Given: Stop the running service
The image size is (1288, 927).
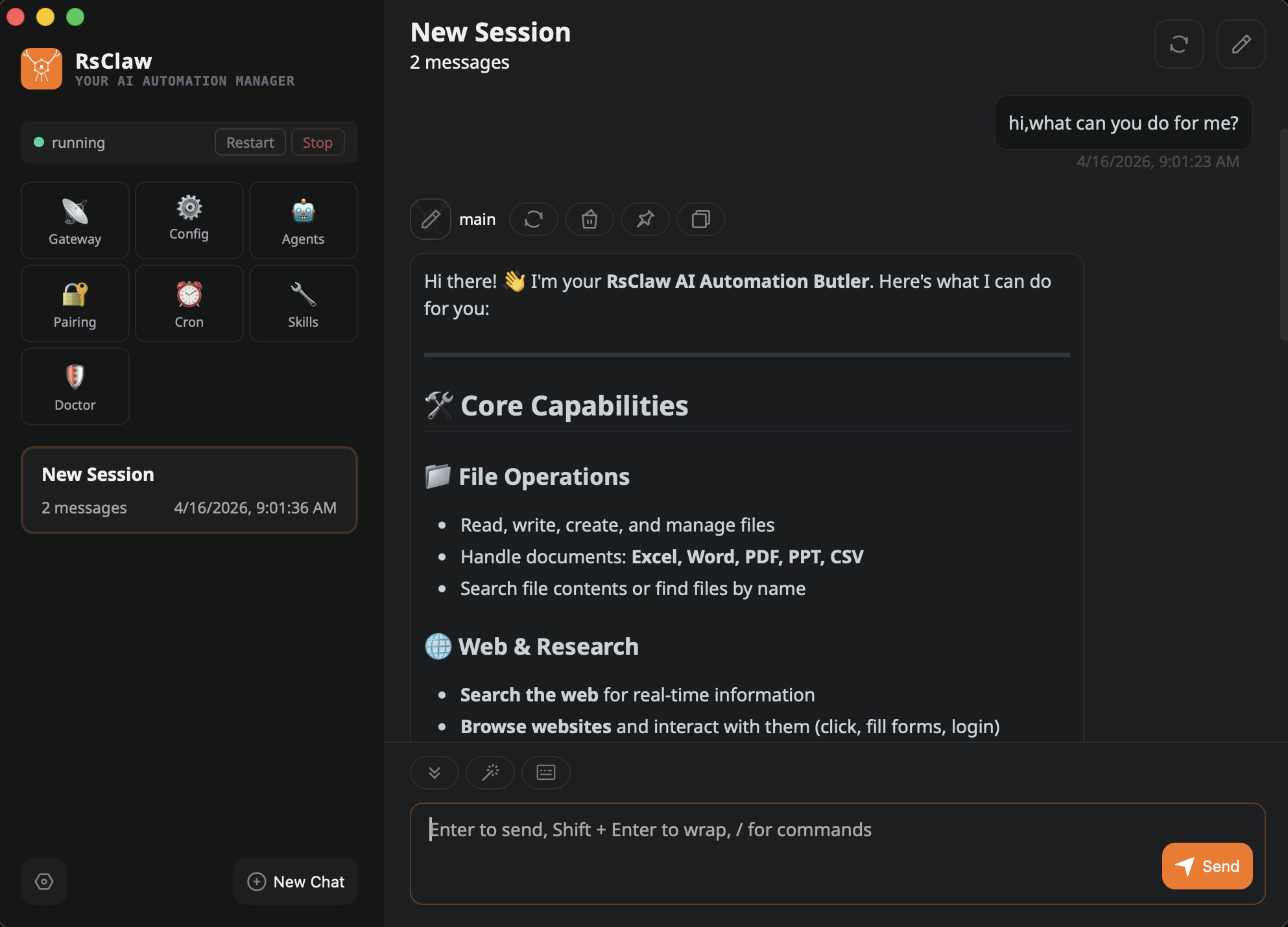Looking at the screenshot, I should pos(317,142).
